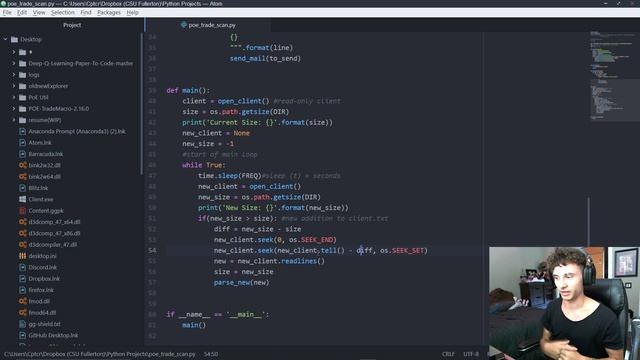Place cursor on 'def main():' line
640x360 pixels.
click(x=188, y=90)
